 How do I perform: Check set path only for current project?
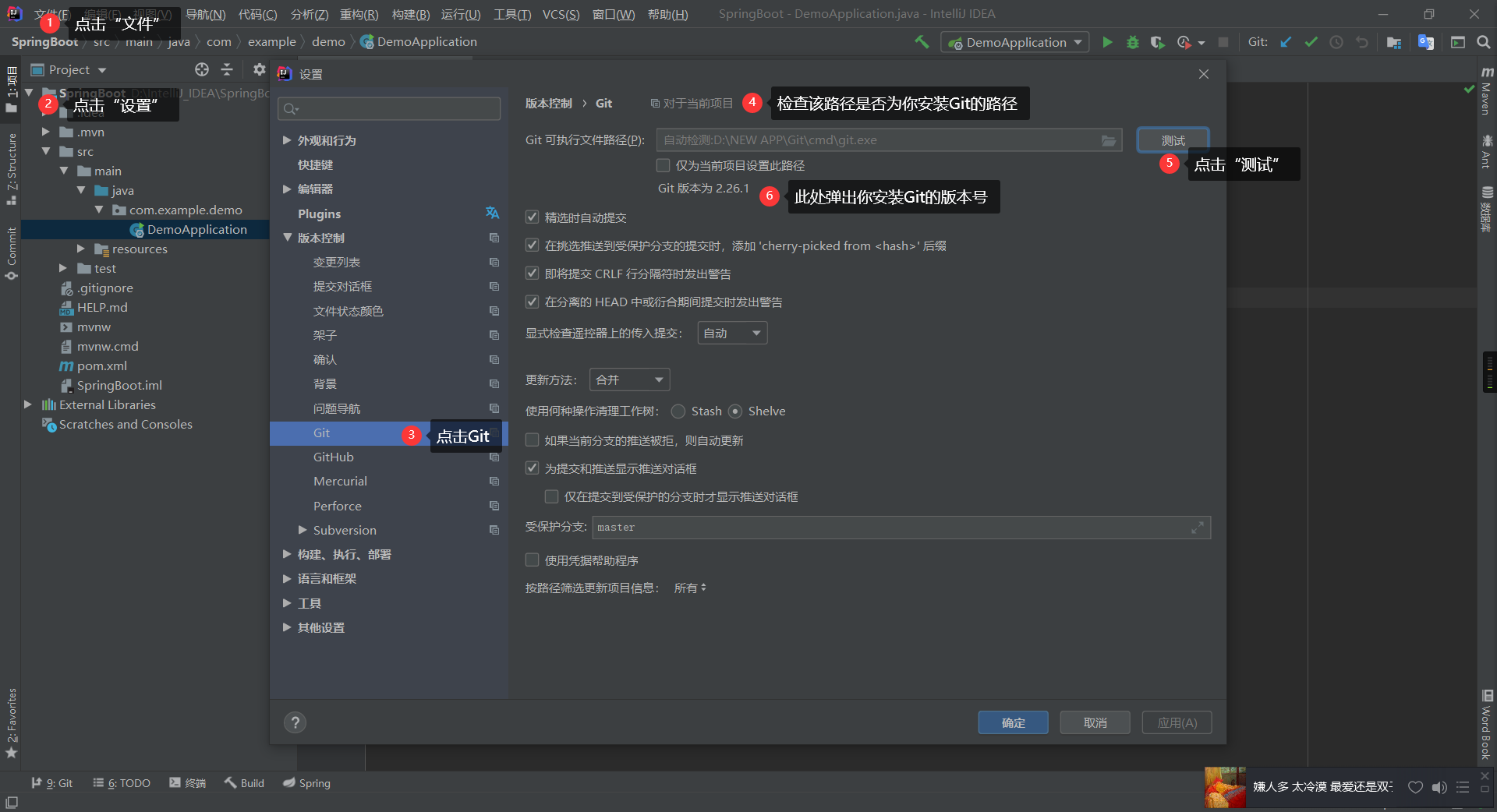(663, 165)
